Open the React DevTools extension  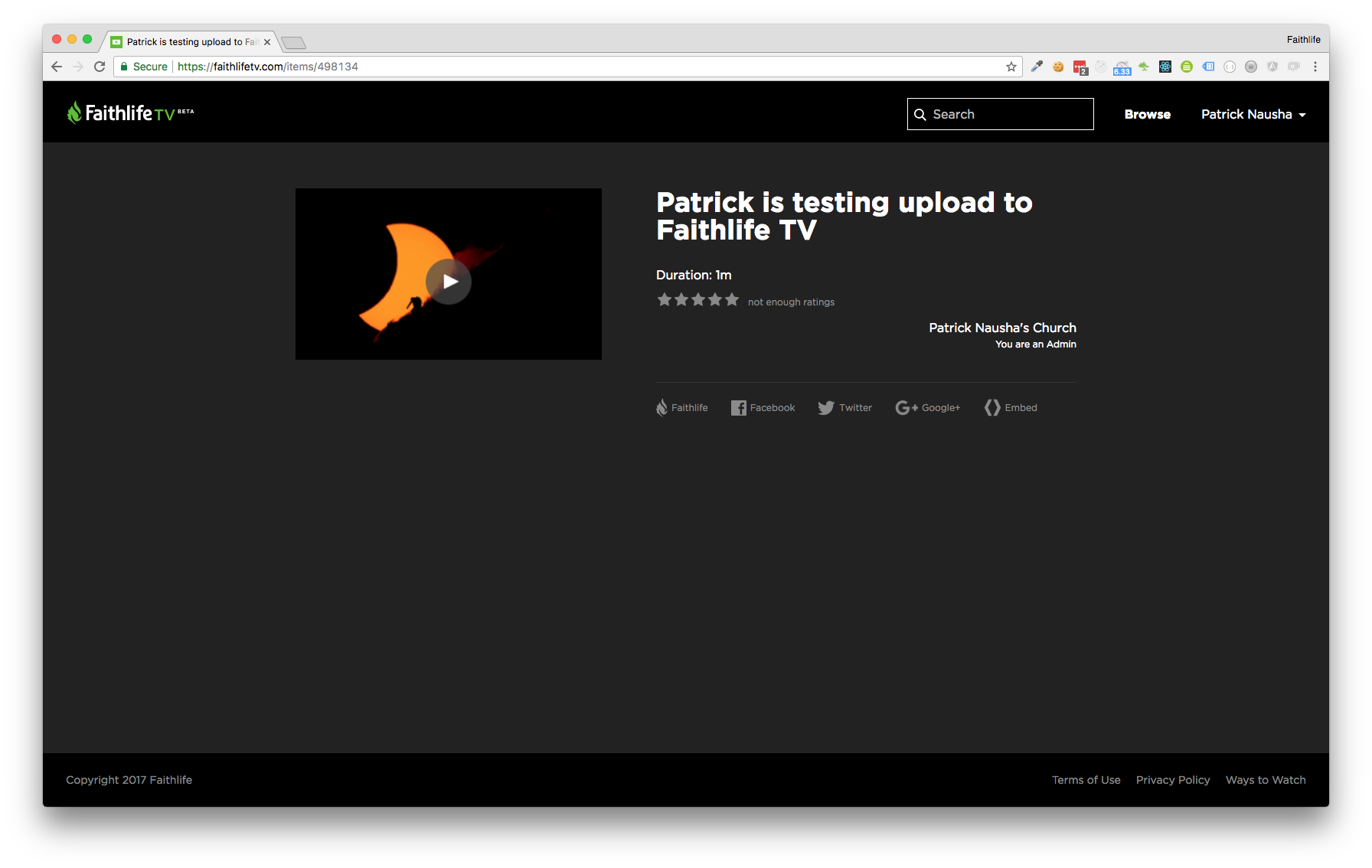point(1165,67)
